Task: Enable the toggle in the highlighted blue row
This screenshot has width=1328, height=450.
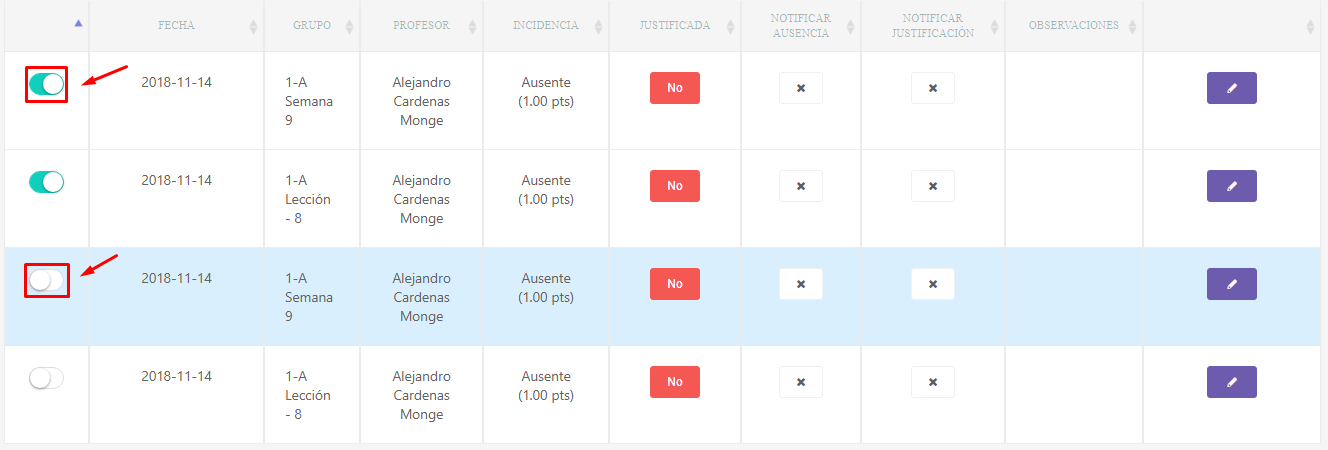Action: tap(46, 280)
